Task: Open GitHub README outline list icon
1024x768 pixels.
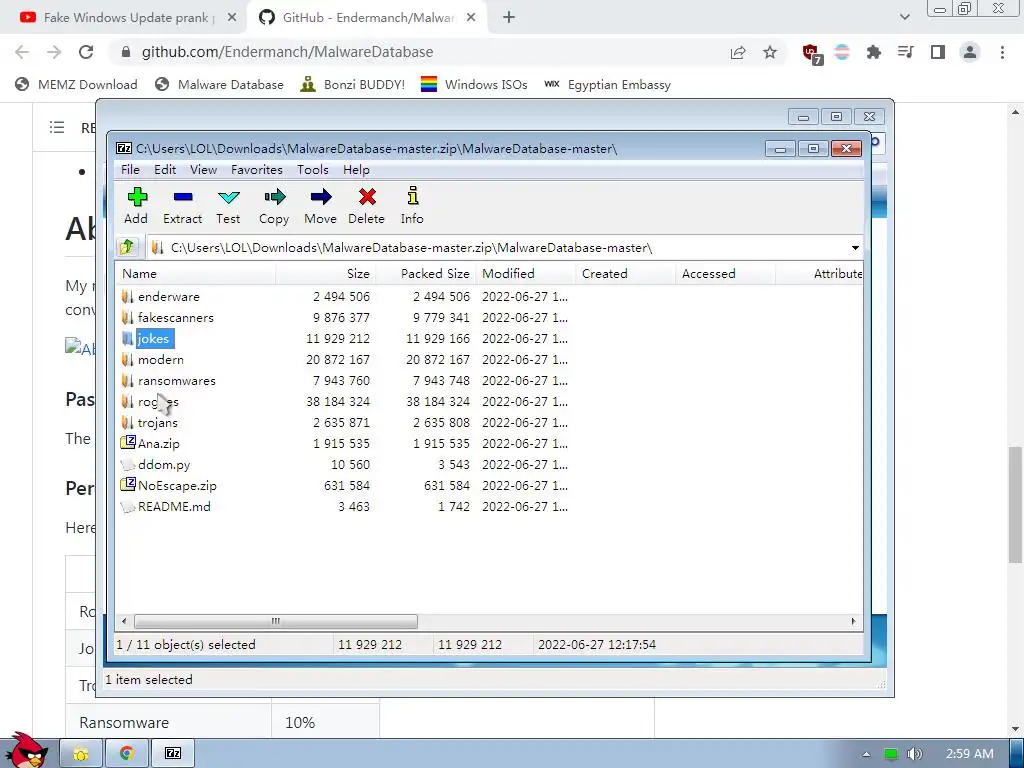Action: (57, 127)
